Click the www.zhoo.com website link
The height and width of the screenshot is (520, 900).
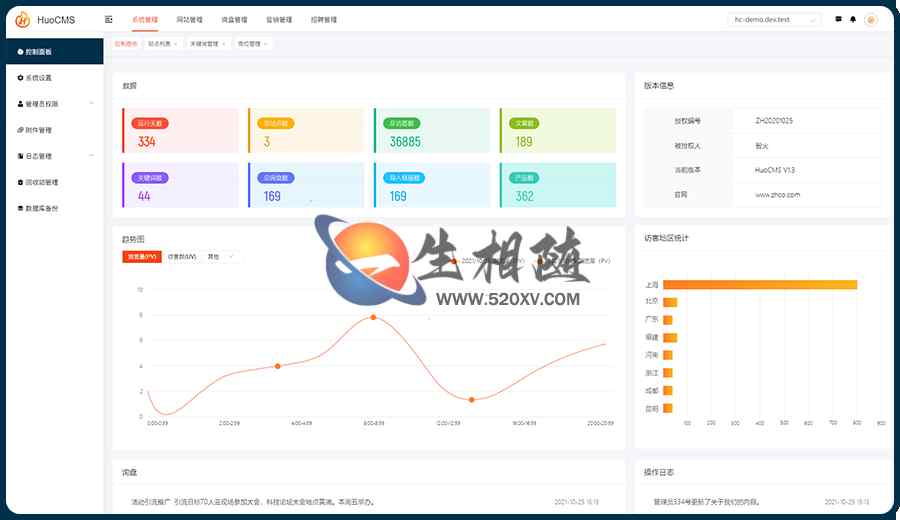pyautogui.click(x=777, y=195)
